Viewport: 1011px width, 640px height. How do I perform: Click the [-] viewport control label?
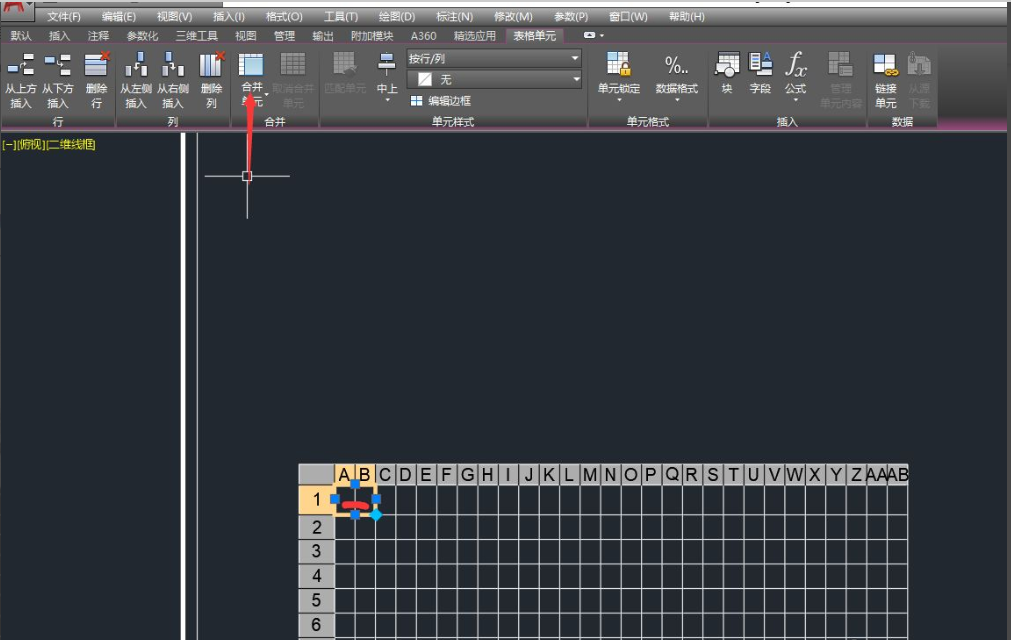pyautogui.click(x=9, y=144)
